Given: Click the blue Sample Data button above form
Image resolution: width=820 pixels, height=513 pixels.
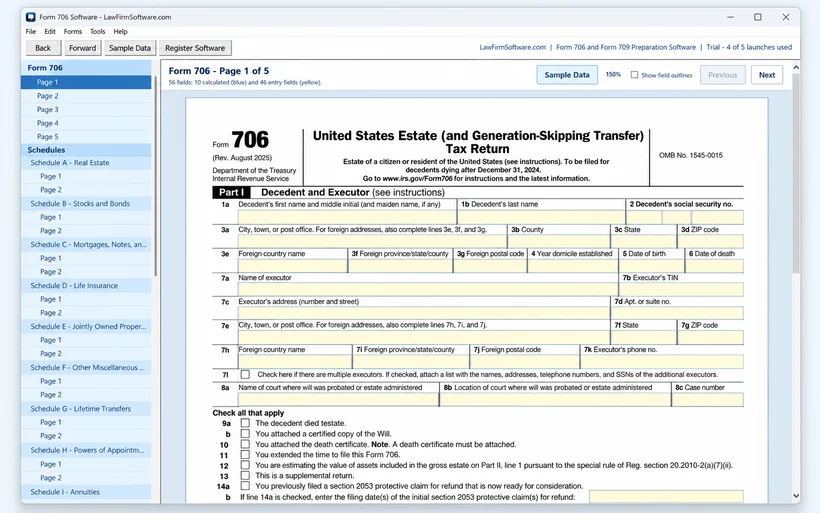Looking at the screenshot, I should click(x=567, y=75).
